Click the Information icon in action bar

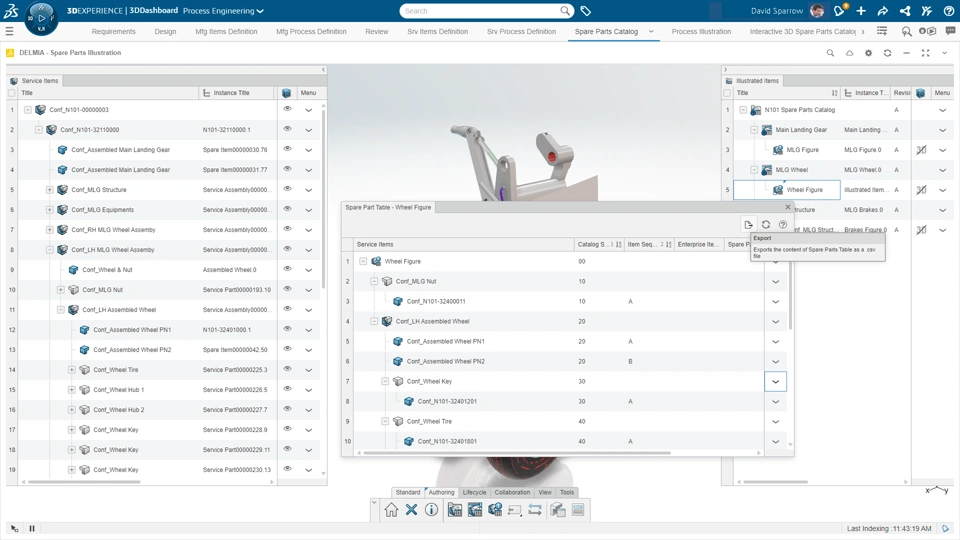(x=431, y=509)
